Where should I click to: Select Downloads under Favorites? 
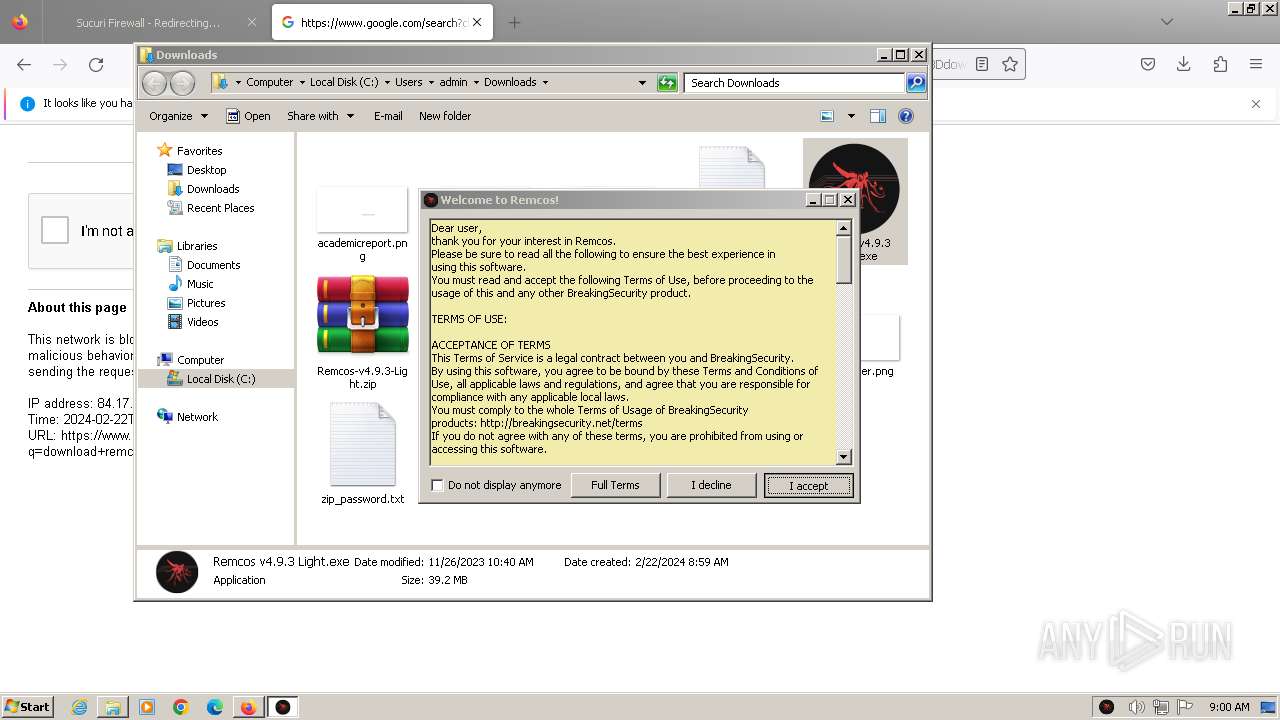[213, 189]
